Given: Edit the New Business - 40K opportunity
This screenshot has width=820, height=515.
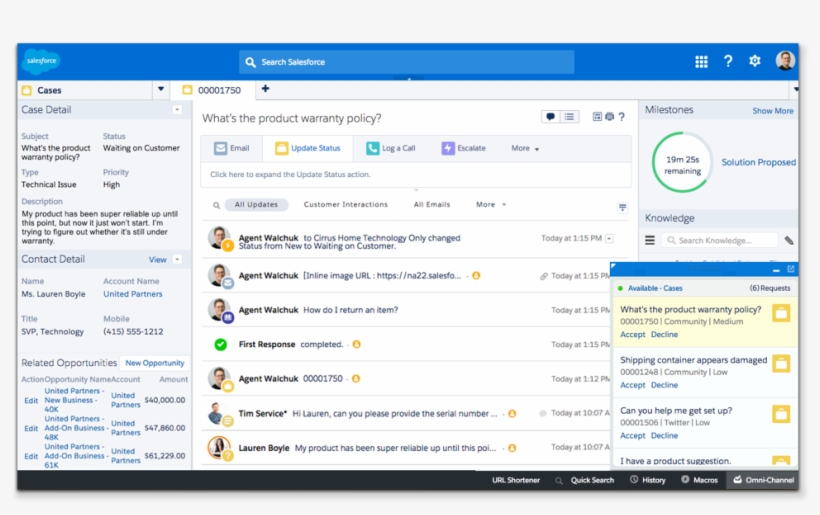Looking at the screenshot, I should (31, 400).
